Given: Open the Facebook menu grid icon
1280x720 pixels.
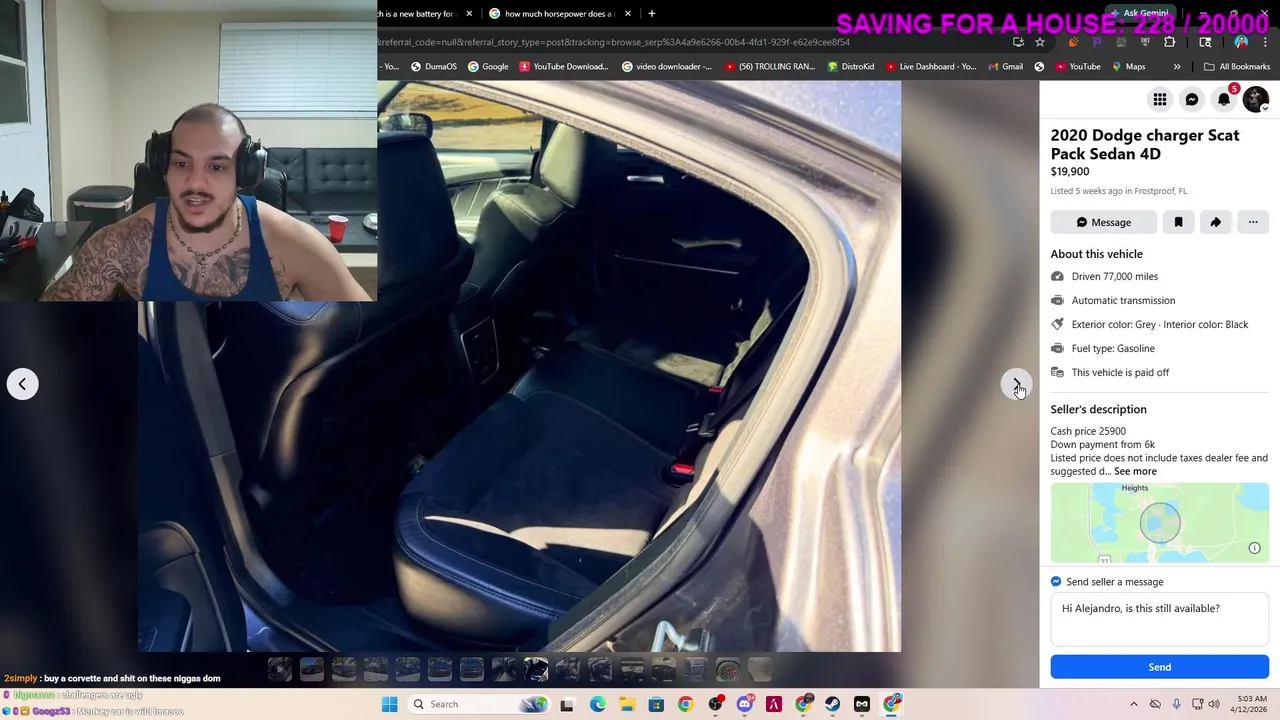Looking at the screenshot, I should tap(1159, 99).
